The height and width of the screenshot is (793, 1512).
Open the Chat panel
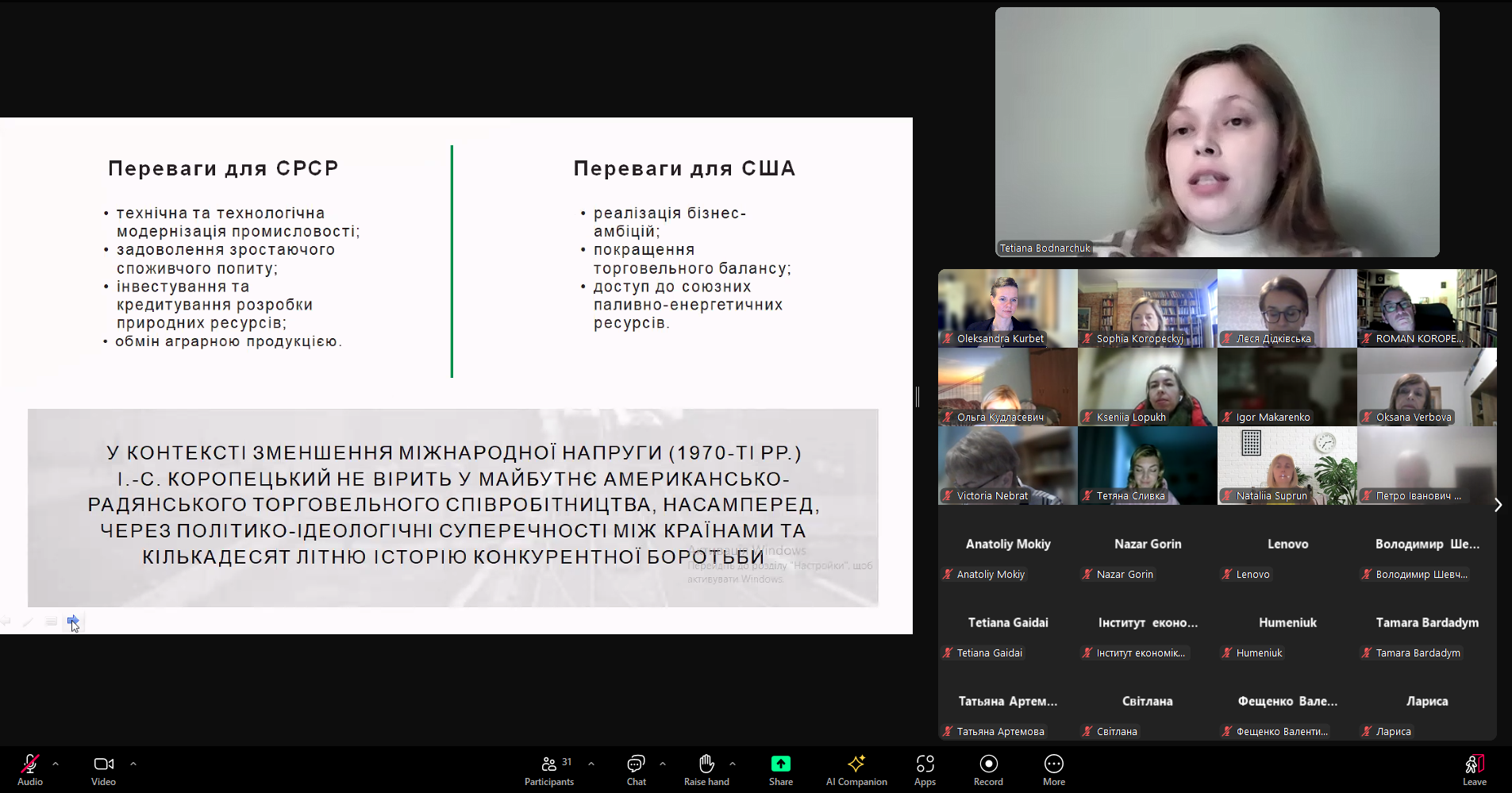pyautogui.click(x=636, y=764)
